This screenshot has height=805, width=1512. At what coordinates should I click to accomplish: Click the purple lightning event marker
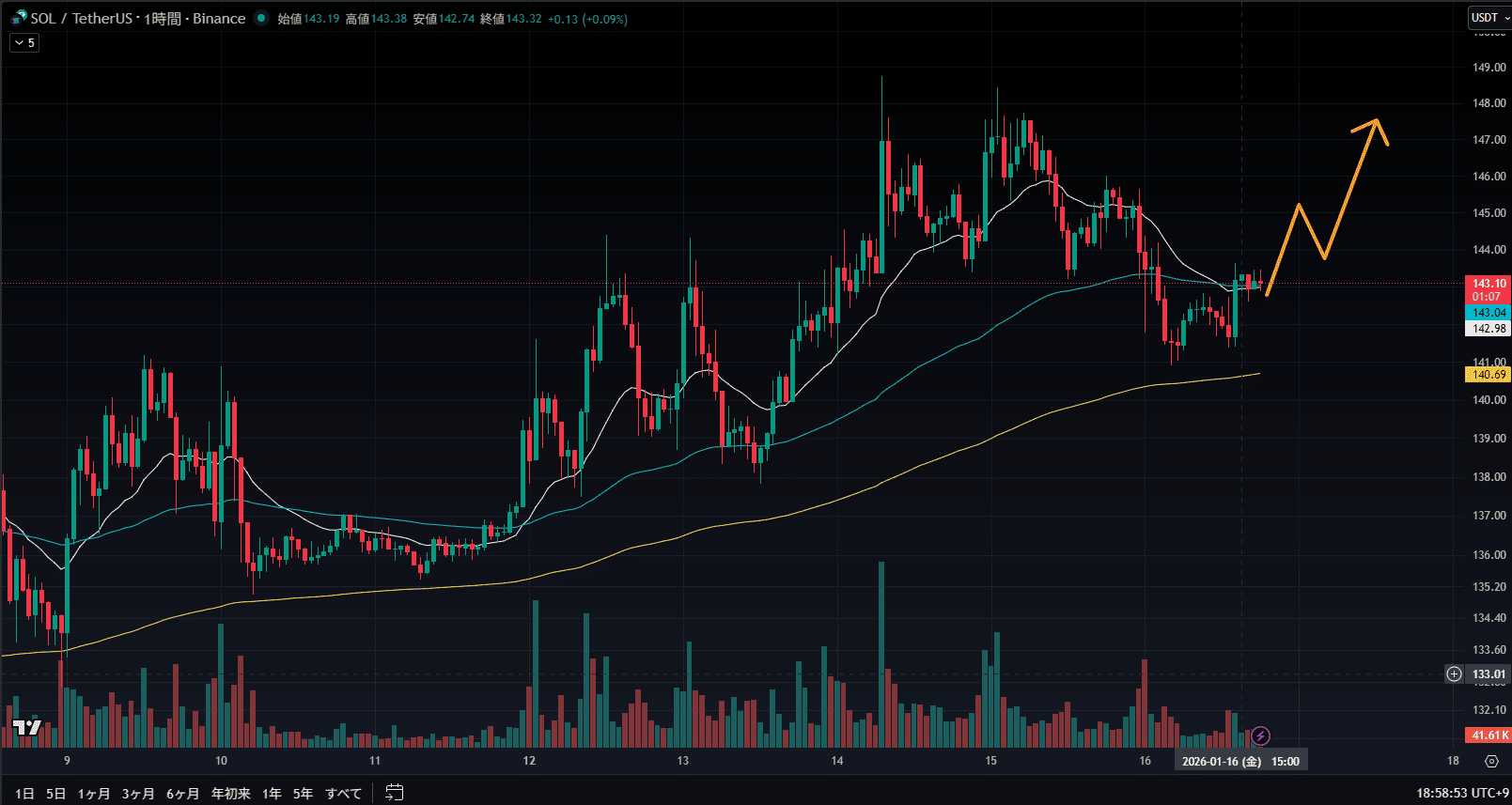pos(1261,735)
